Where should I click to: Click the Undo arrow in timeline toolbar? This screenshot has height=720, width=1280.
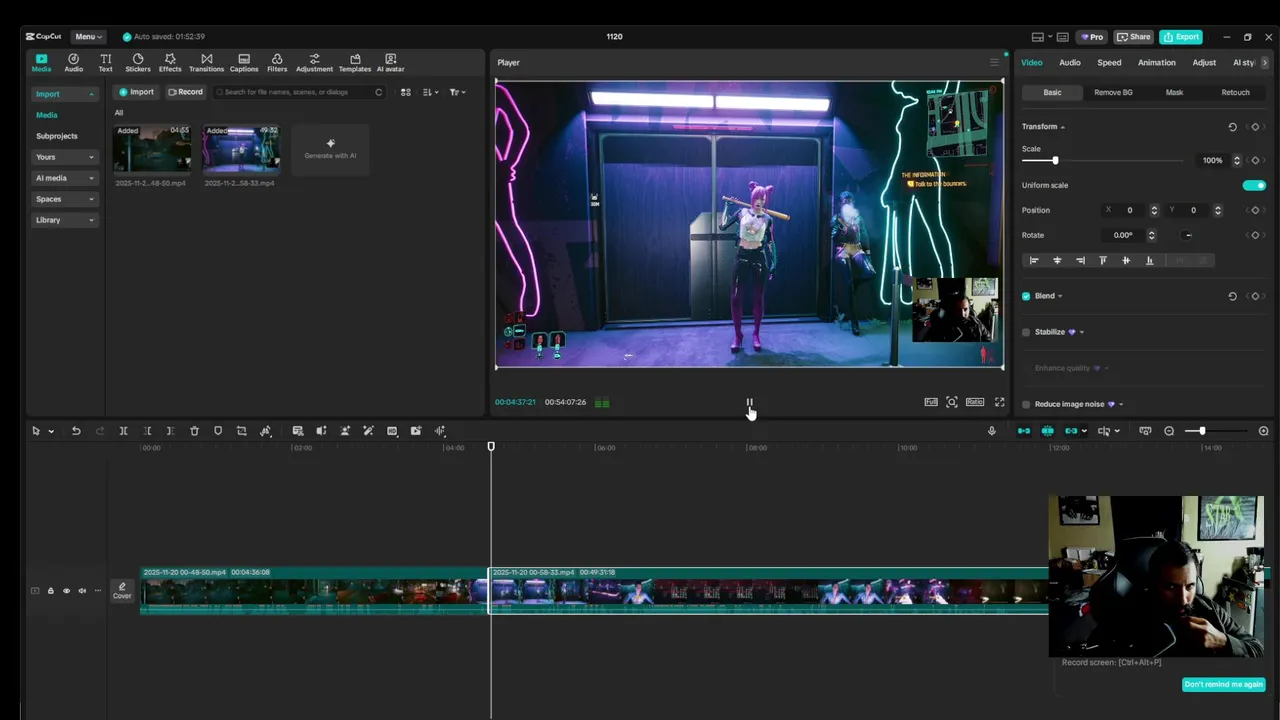click(76, 431)
